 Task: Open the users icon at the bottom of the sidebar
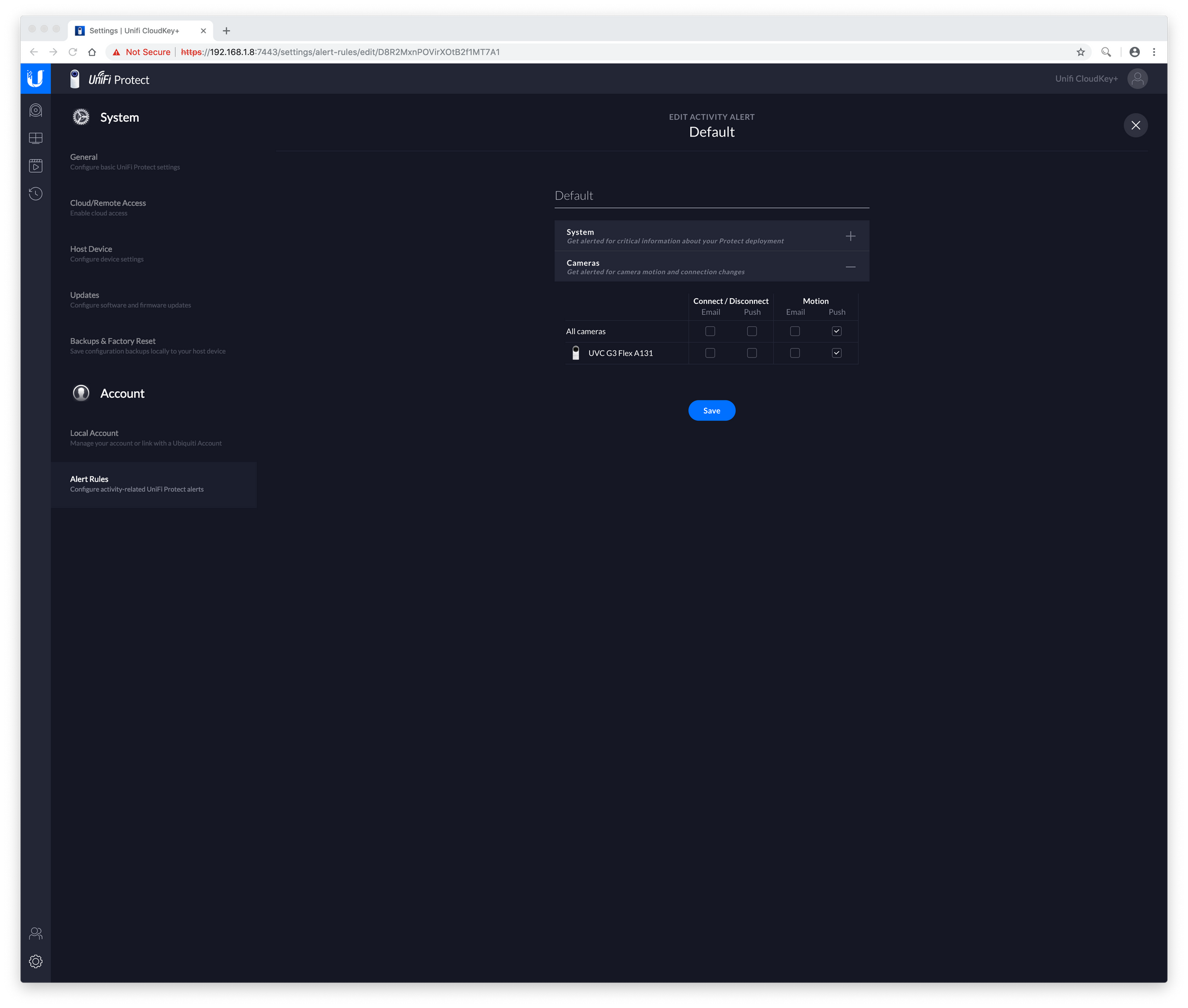(36, 933)
